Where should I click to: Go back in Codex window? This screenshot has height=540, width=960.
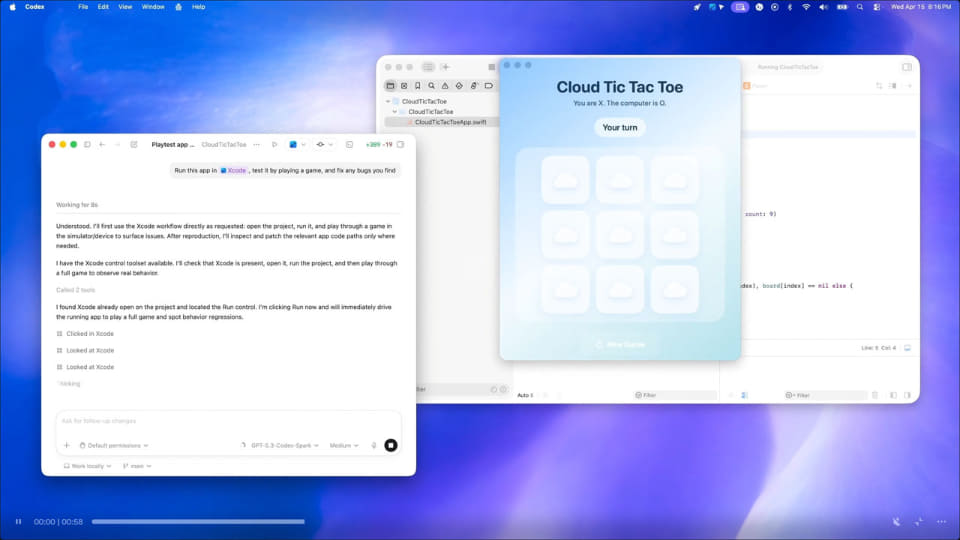102,144
